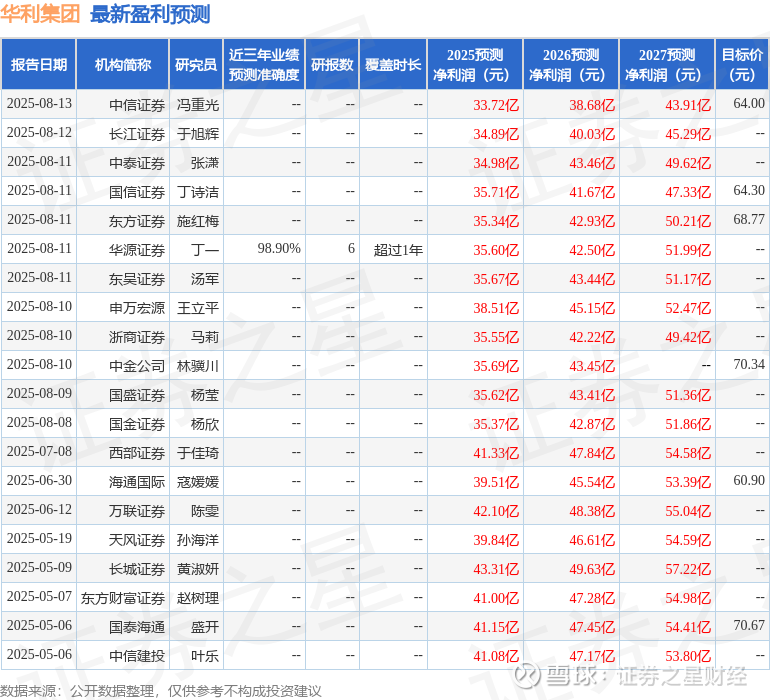
Task: Click the 2025-08-13 report date
Action: (39, 104)
